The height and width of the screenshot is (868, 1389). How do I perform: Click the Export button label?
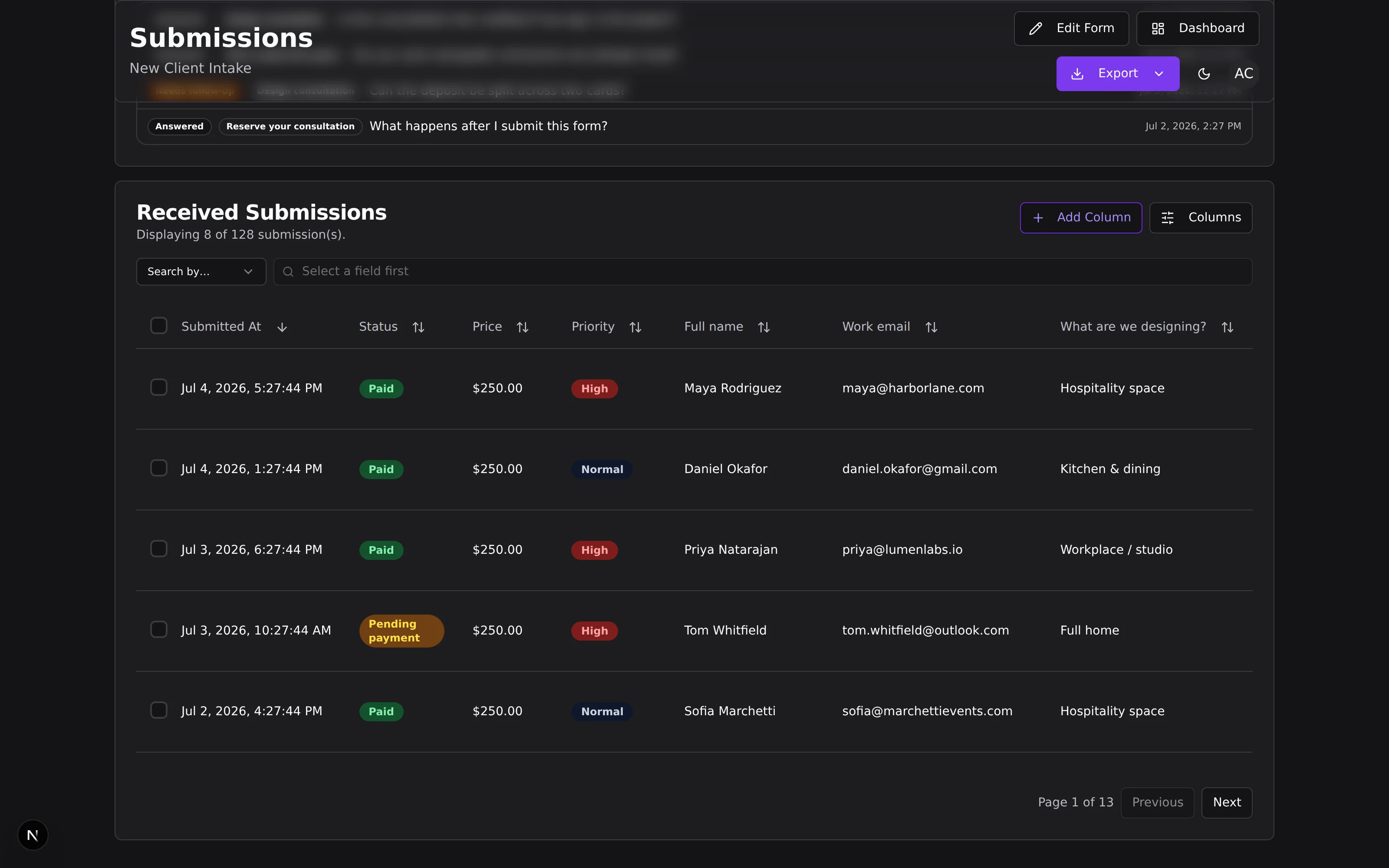click(1118, 73)
